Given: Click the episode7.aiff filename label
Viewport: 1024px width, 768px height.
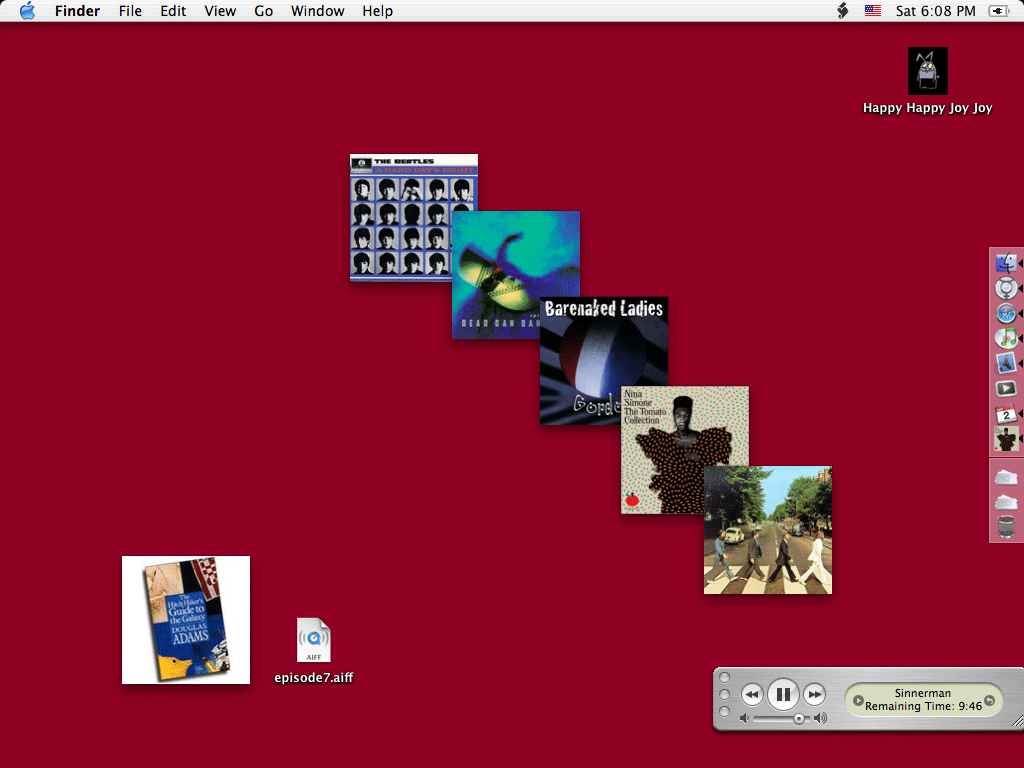Looking at the screenshot, I should click(313, 677).
